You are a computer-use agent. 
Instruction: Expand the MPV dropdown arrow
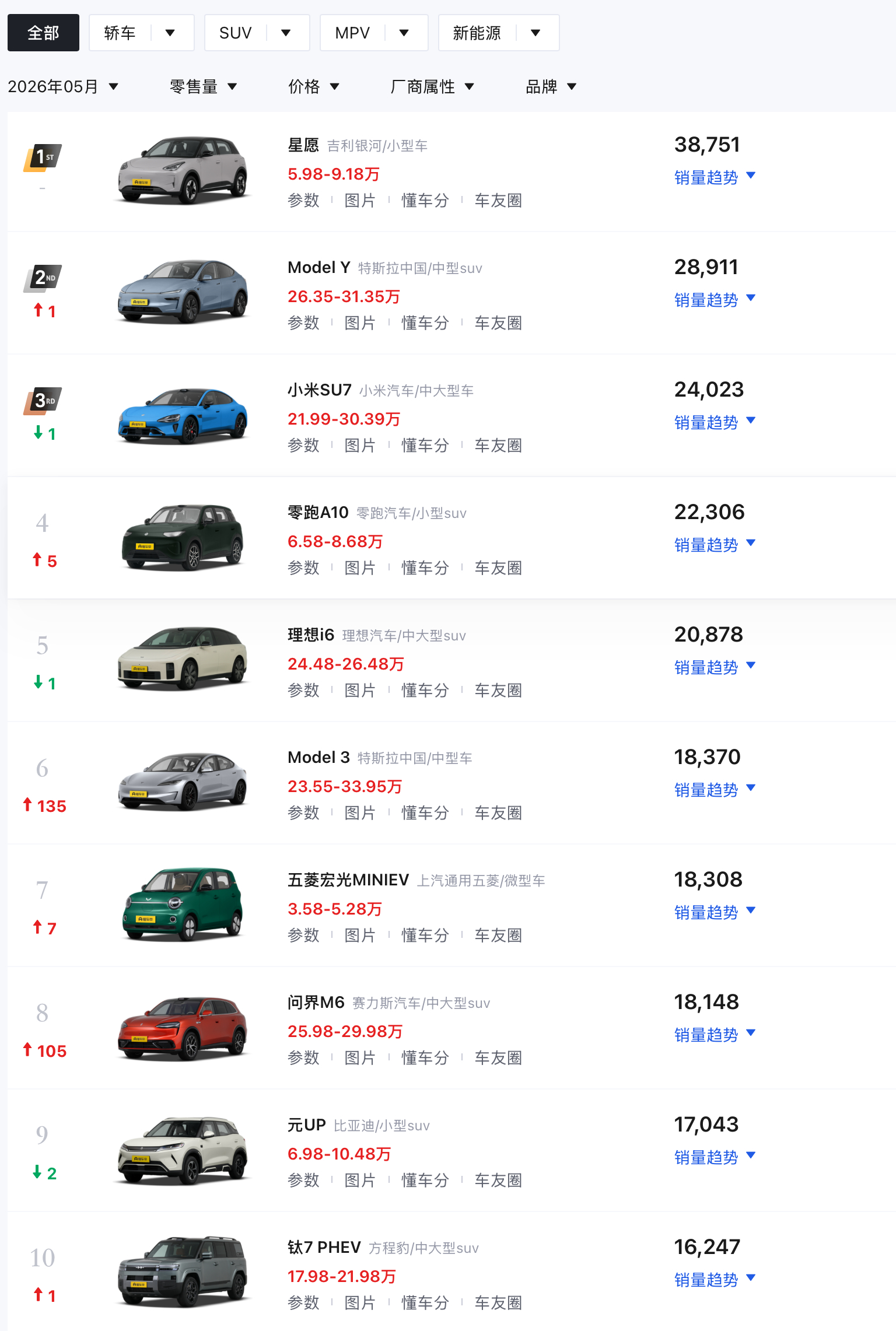pos(404,33)
